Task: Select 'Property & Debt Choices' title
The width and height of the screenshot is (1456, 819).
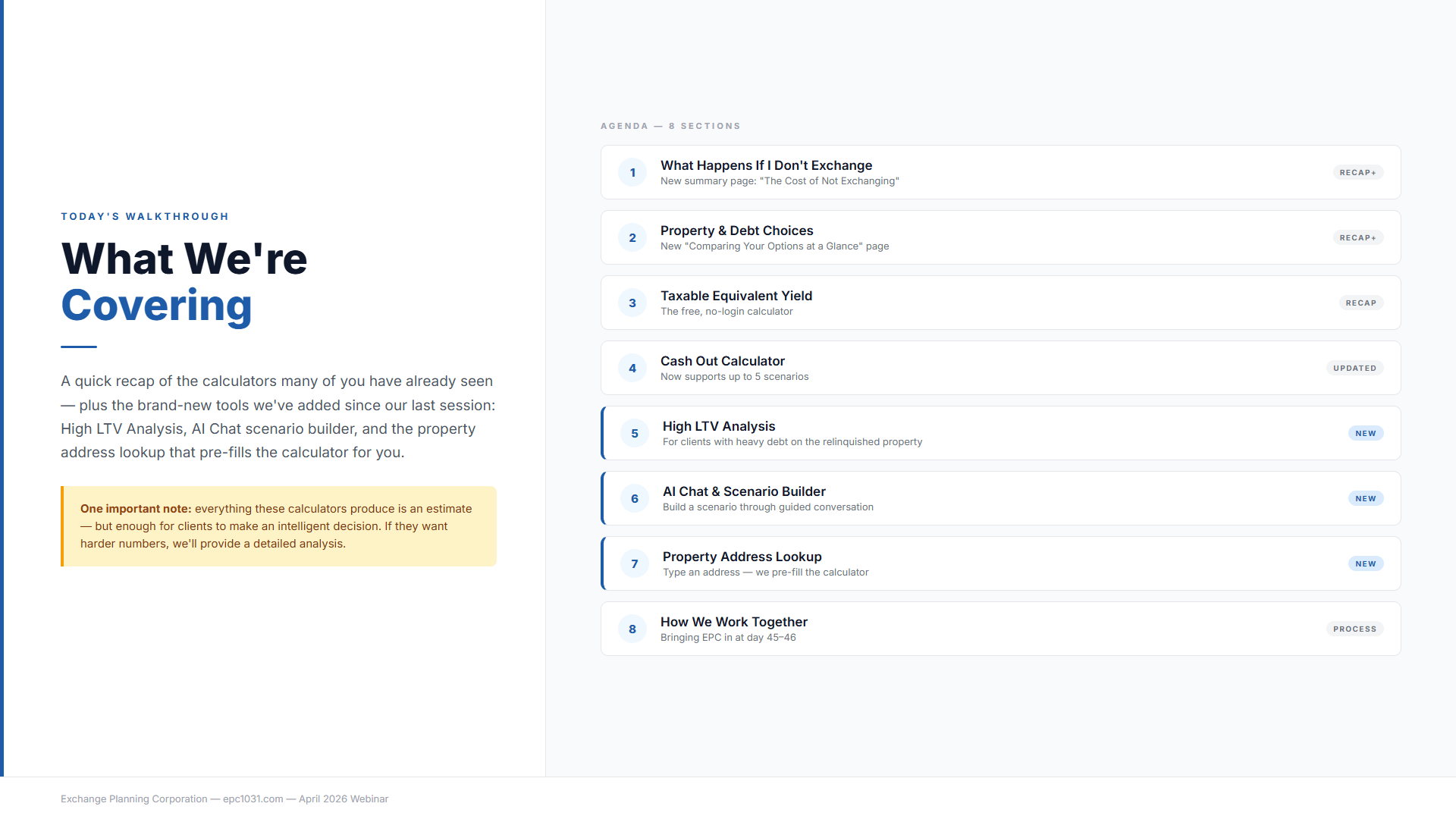Action: (736, 231)
